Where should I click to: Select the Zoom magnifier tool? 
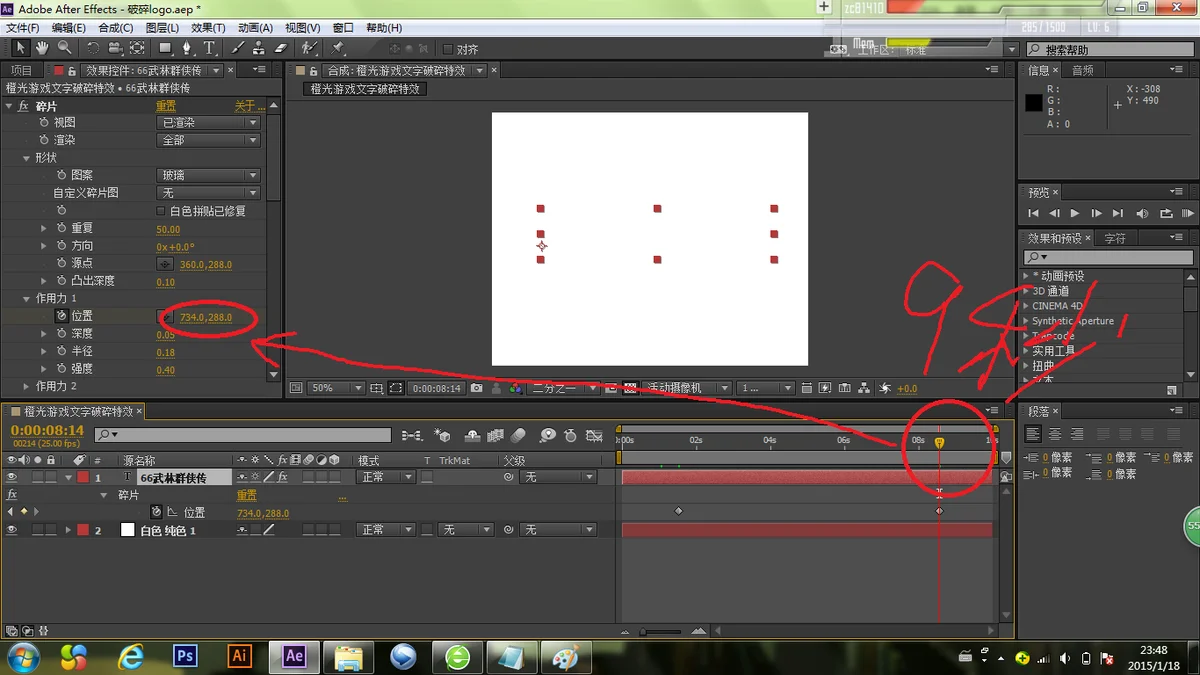coord(64,48)
